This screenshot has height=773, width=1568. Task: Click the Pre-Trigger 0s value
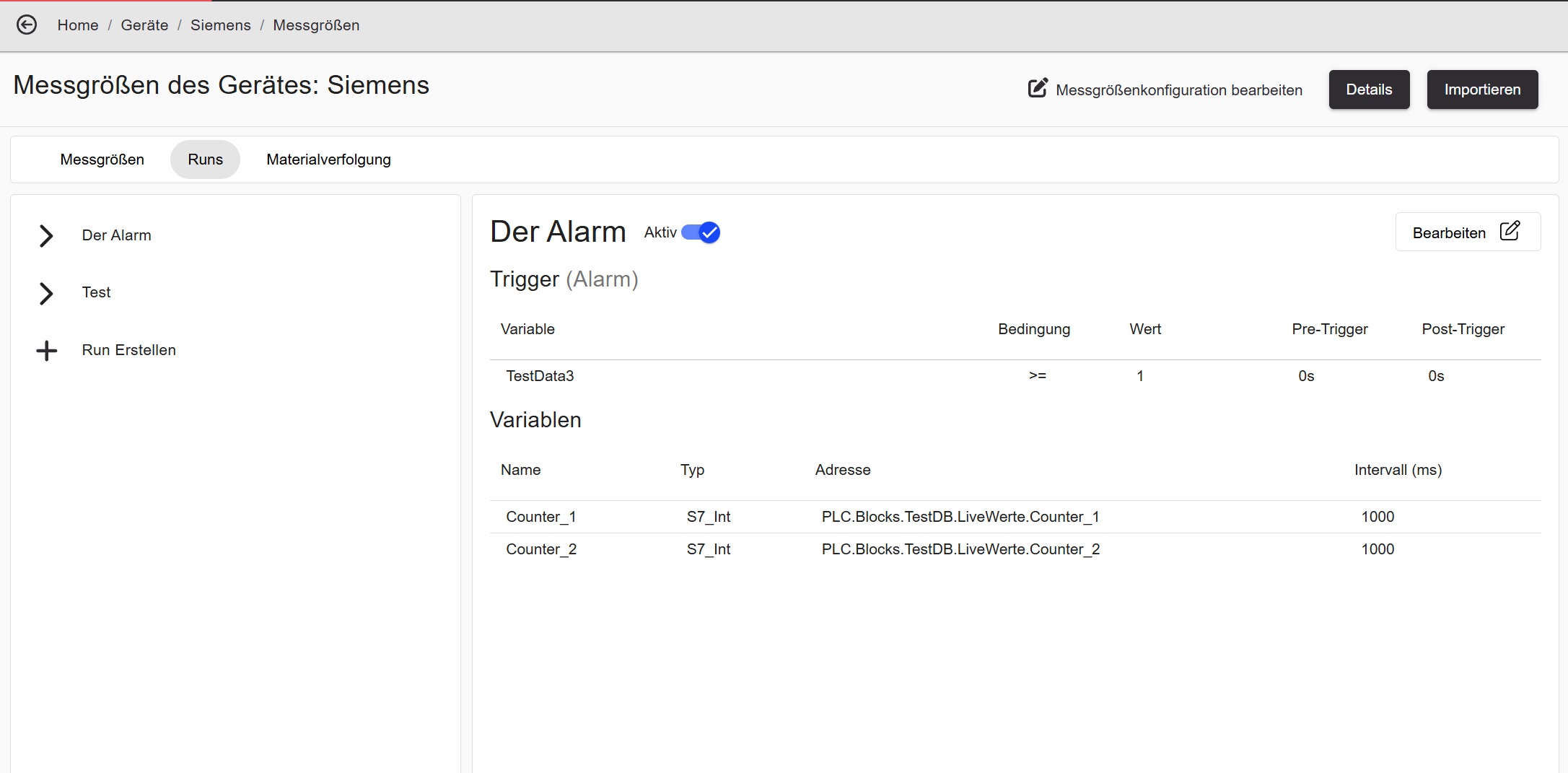[x=1306, y=376]
